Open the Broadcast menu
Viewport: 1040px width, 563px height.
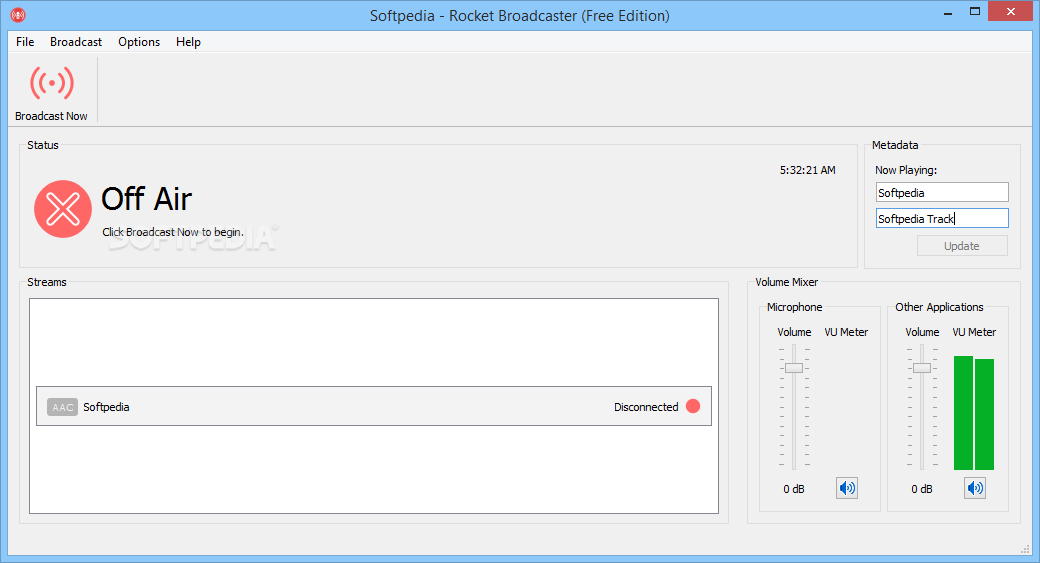(x=76, y=42)
